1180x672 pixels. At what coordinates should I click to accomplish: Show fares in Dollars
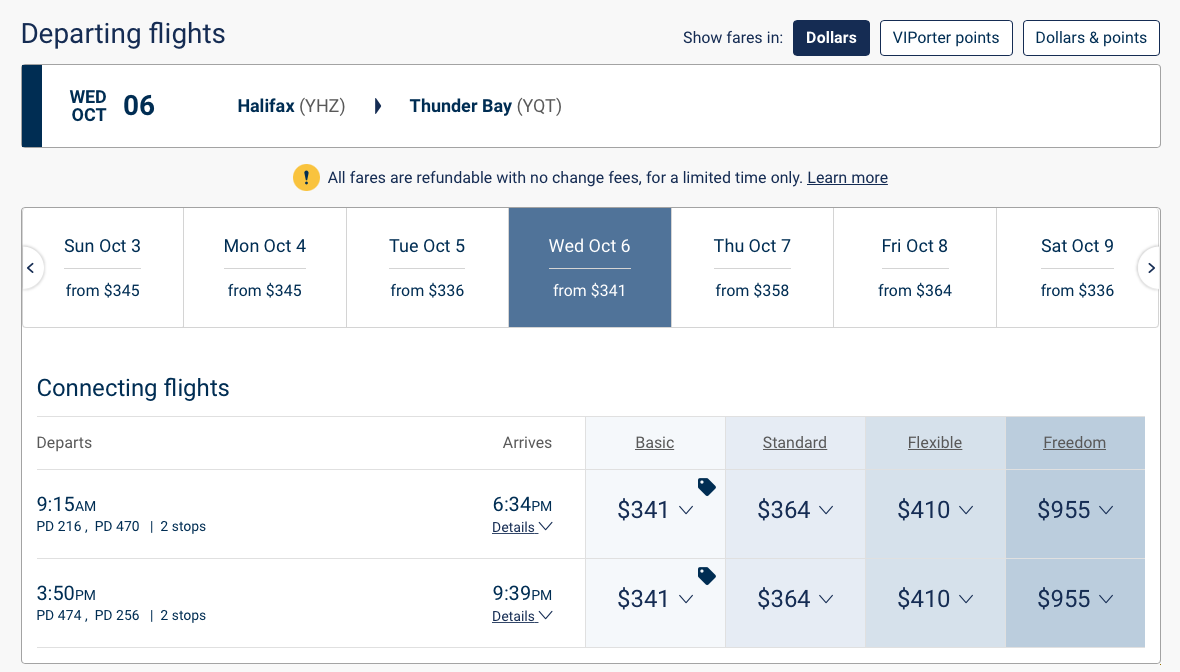(x=831, y=38)
